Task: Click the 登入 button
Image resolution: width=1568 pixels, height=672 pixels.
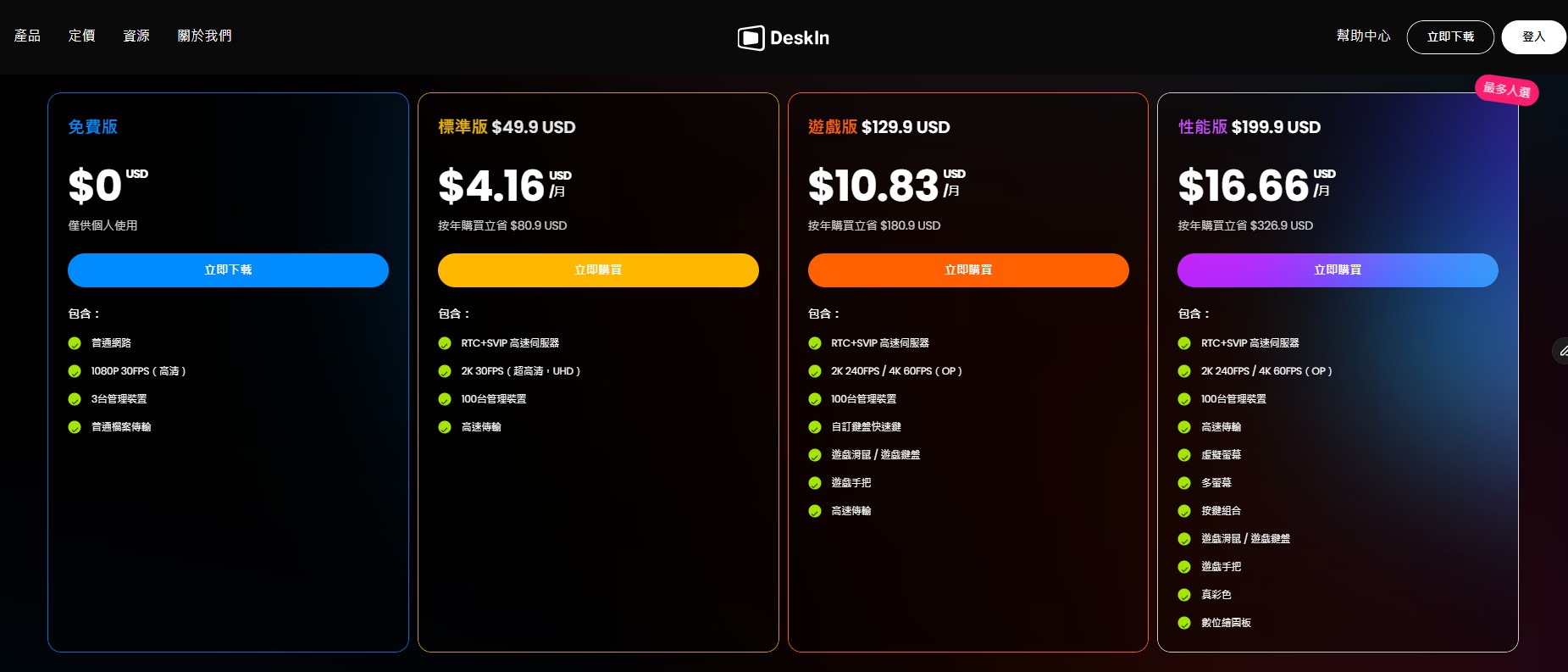Action: pos(1533,37)
